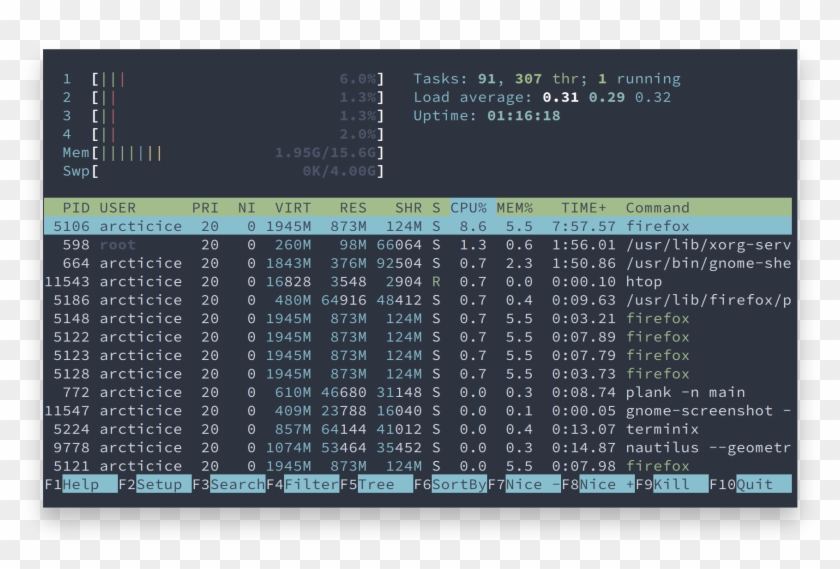Open Help from the F1 function bar

pyautogui.click(x=89, y=484)
